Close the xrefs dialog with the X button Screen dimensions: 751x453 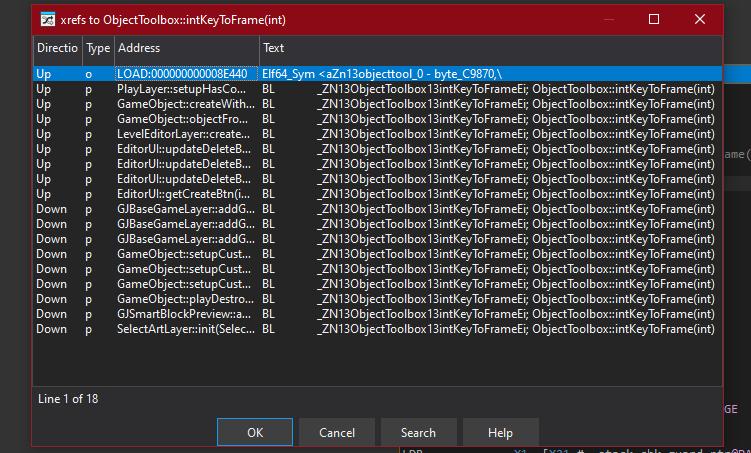(x=700, y=19)
